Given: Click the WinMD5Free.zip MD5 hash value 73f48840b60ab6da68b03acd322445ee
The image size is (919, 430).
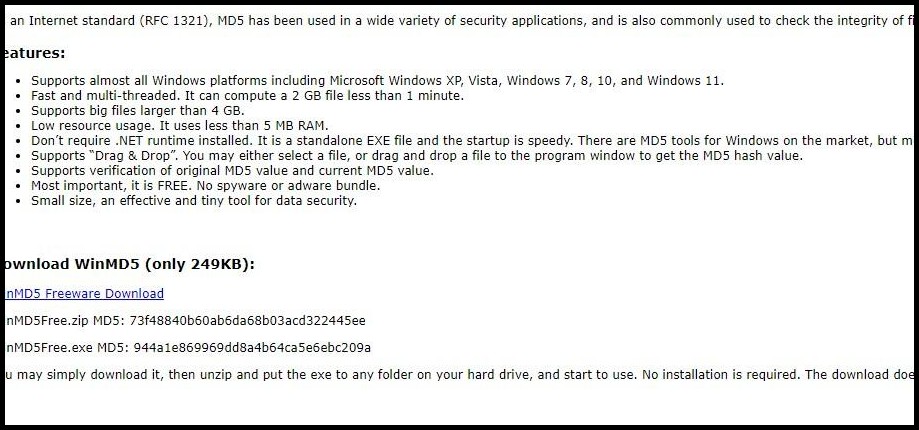Looking at the screenshot, I should (247, 320).
